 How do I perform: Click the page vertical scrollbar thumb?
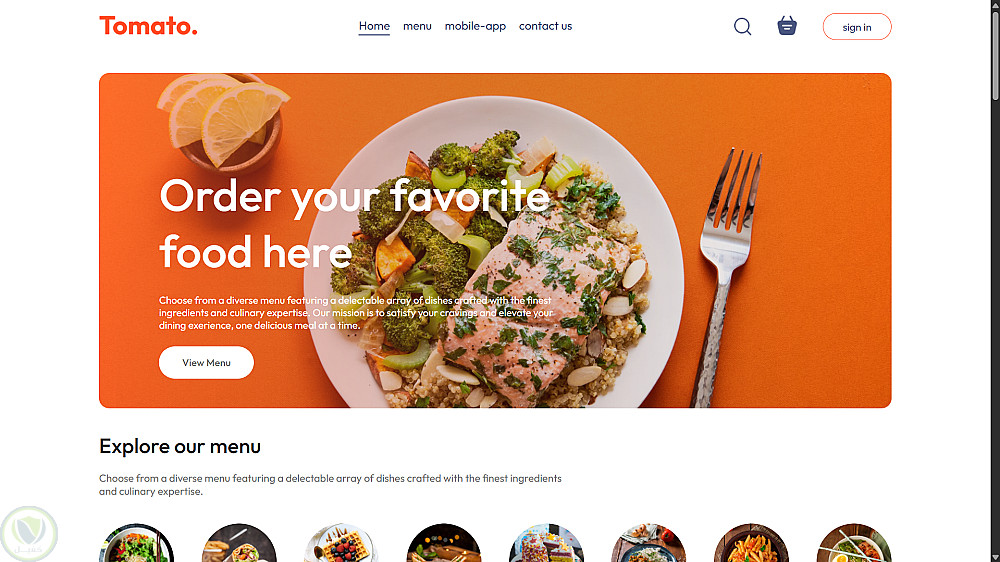point(995,55)
